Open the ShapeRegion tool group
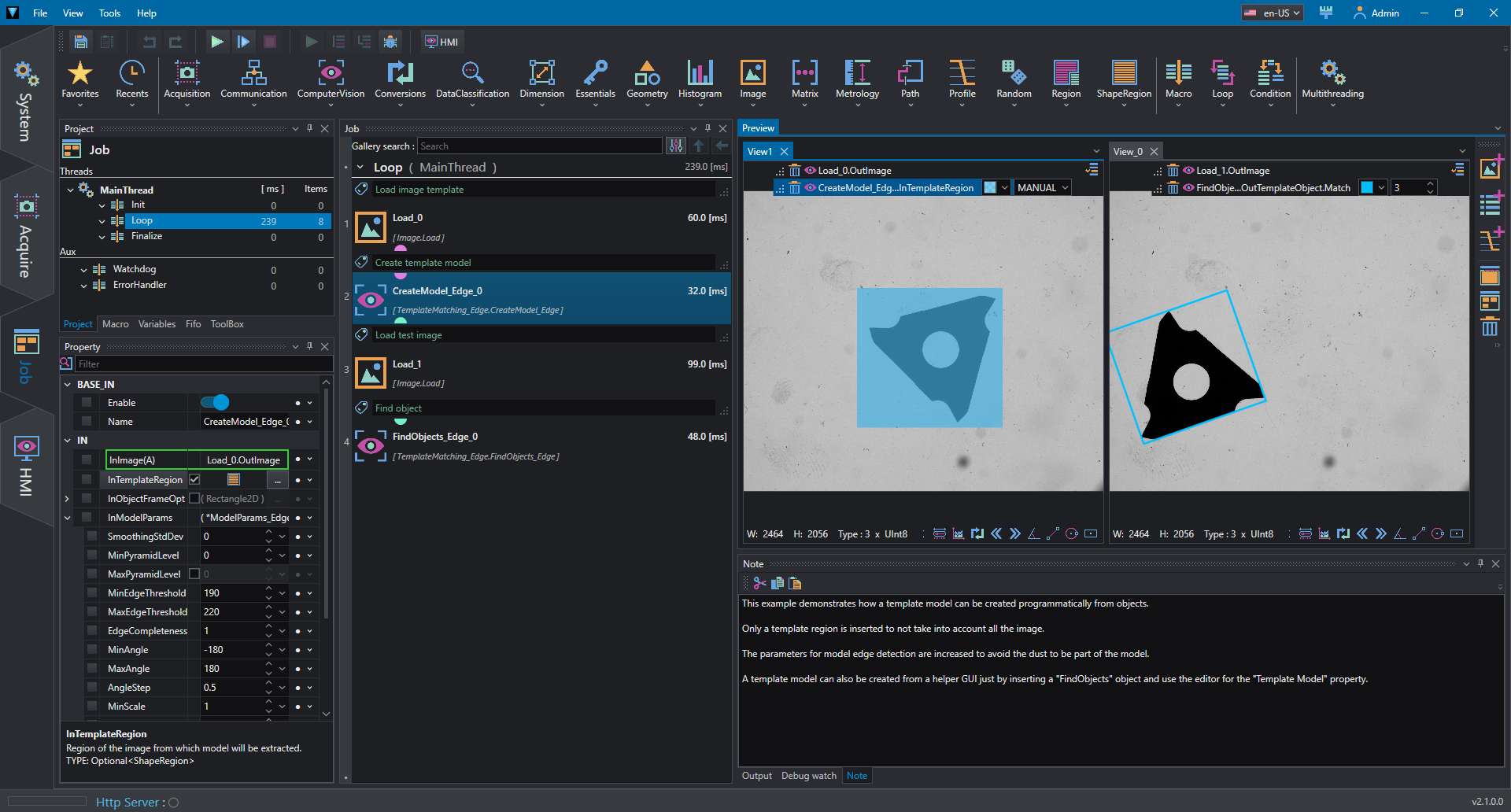Viewport: 1511px width, 812px height. point(1124,80)
